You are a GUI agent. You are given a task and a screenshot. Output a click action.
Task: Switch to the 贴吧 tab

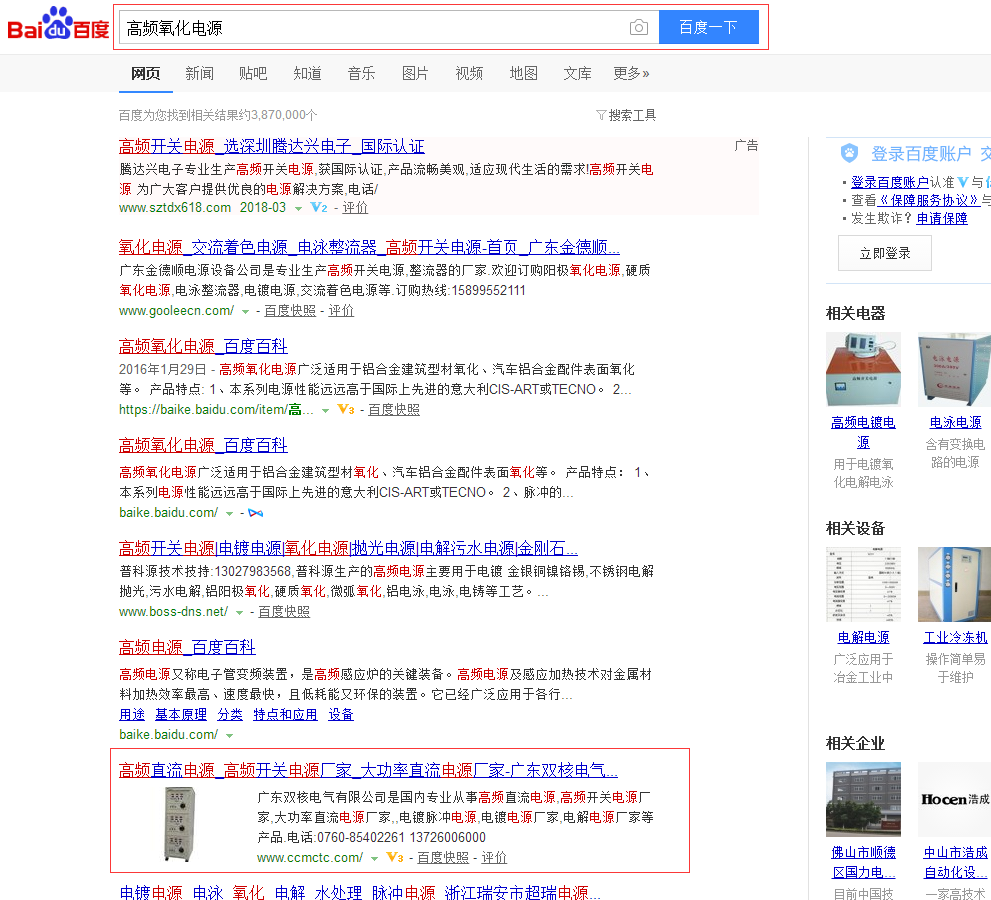pyautogui.click(x=253, y=73)
